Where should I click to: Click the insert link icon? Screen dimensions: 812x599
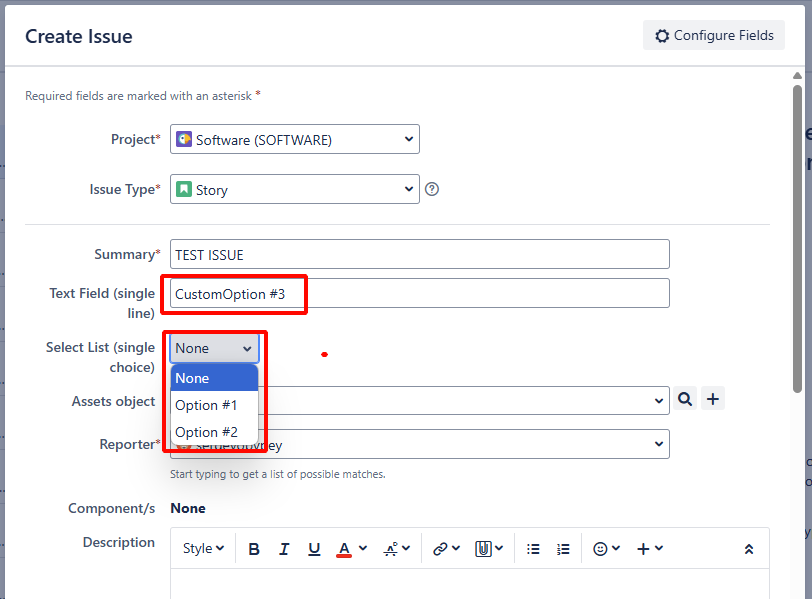pyautogui.click(x=440, y=549)
